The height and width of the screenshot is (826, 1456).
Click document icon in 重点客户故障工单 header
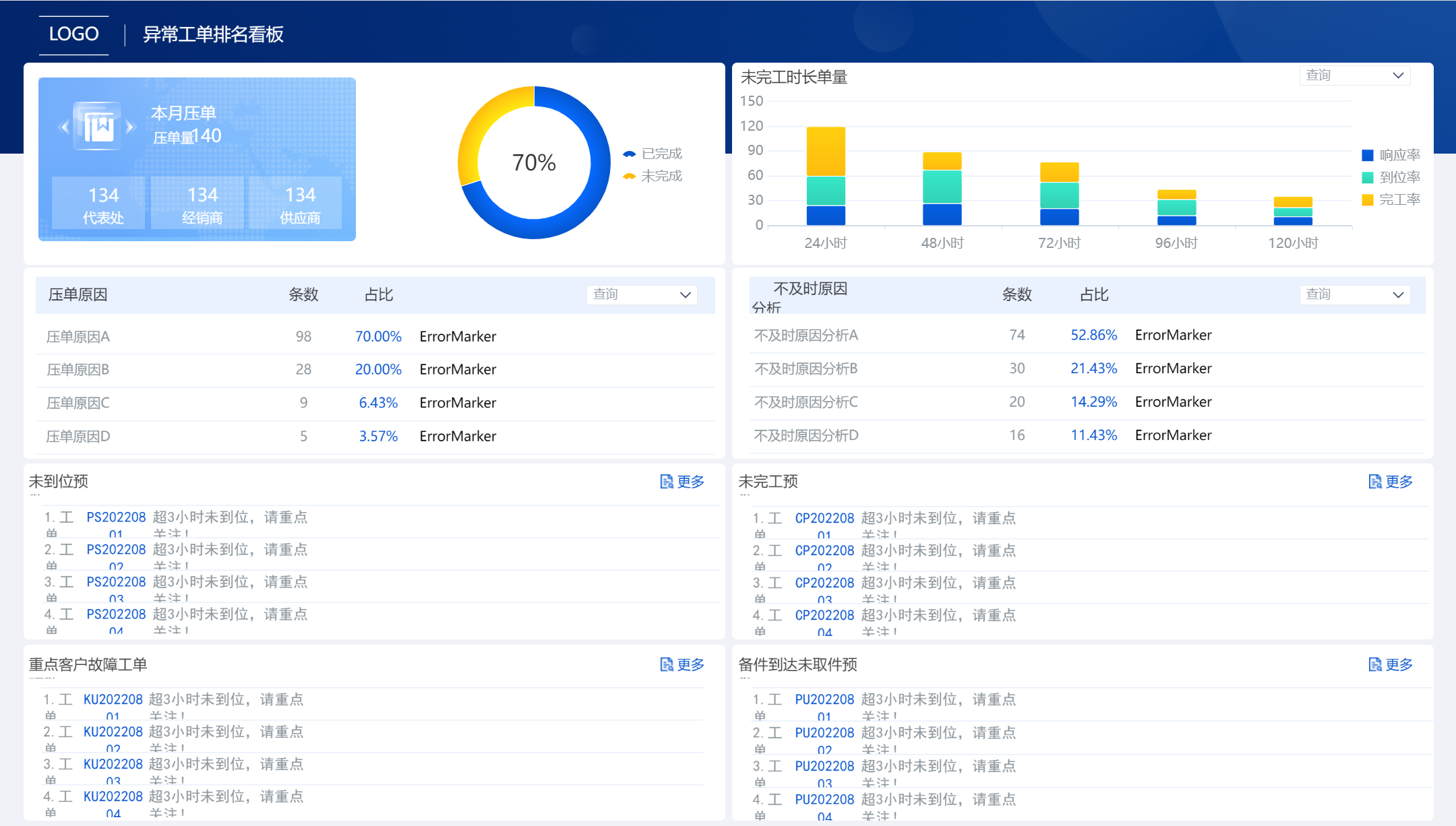pos(666,664)
